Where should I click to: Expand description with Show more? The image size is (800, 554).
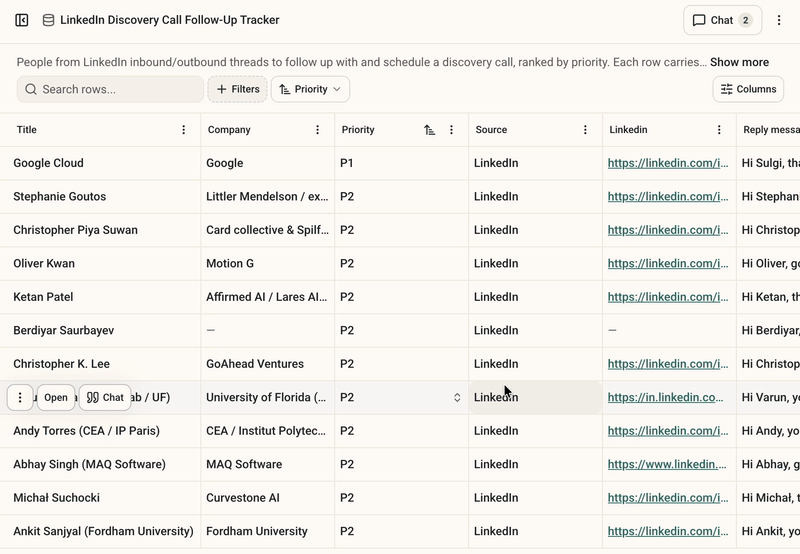(x=739, y=62)
